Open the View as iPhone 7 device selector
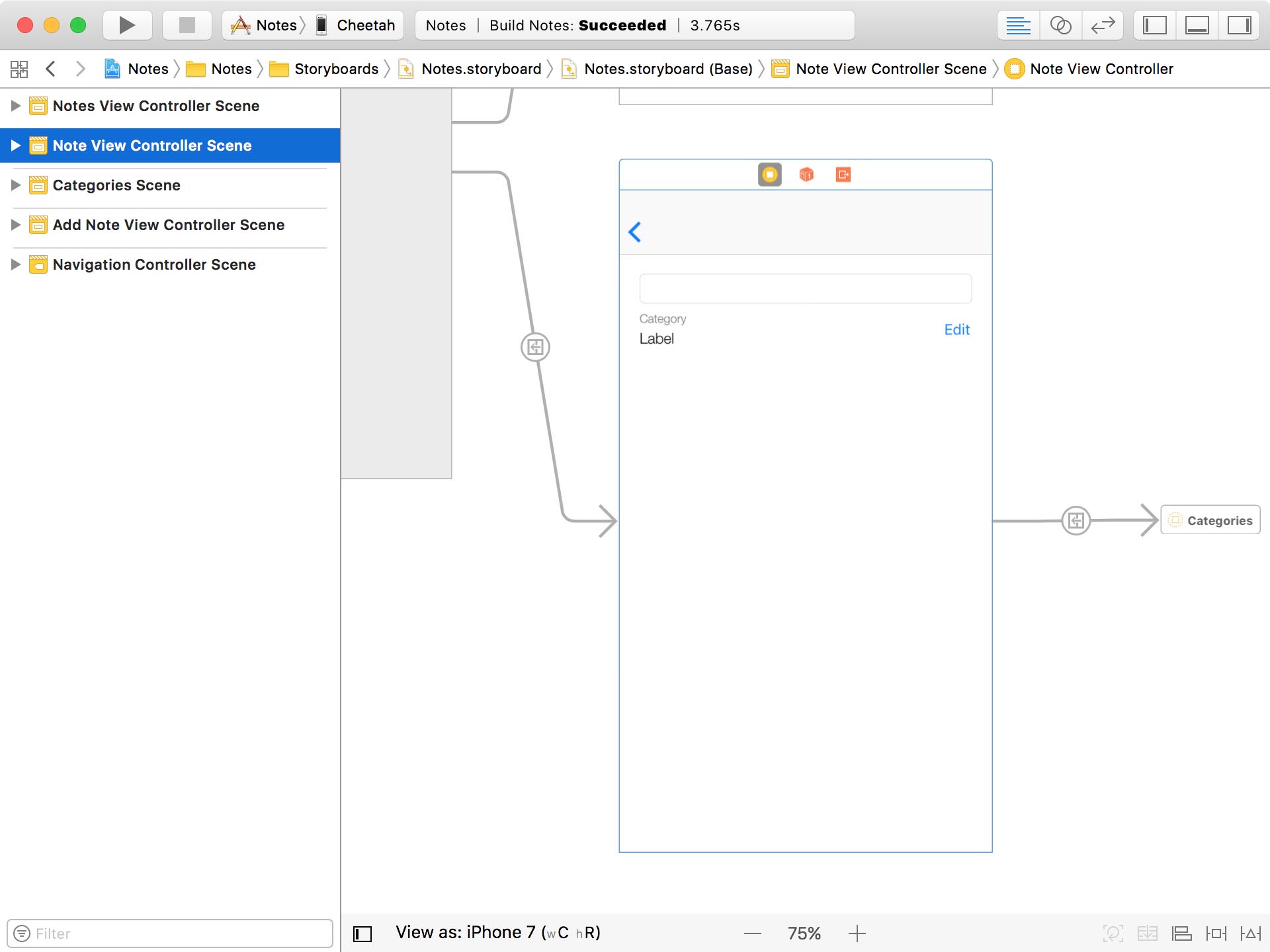 coord(497,932)
